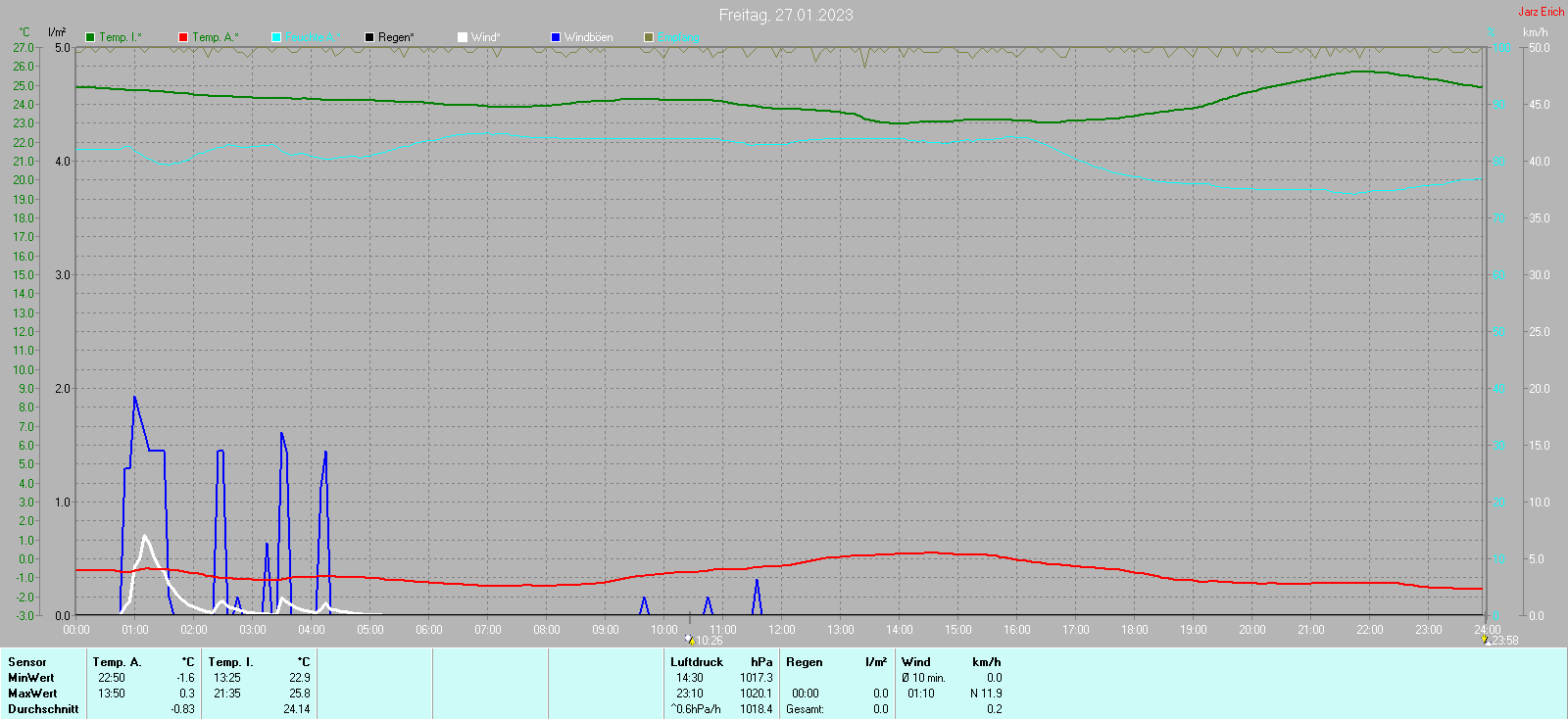The image size is (1568, 719).
Task: Click the '50.0' km/h axis label
Action: tap(1540, 47)
